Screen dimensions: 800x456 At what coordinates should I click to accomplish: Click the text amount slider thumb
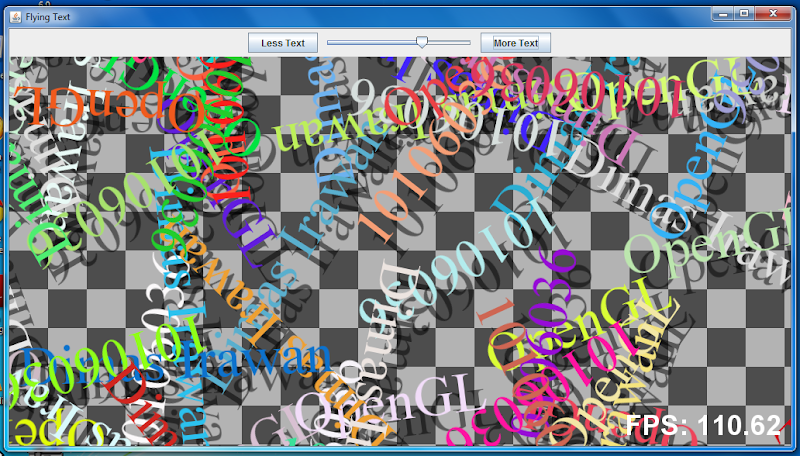click(422, 42)
